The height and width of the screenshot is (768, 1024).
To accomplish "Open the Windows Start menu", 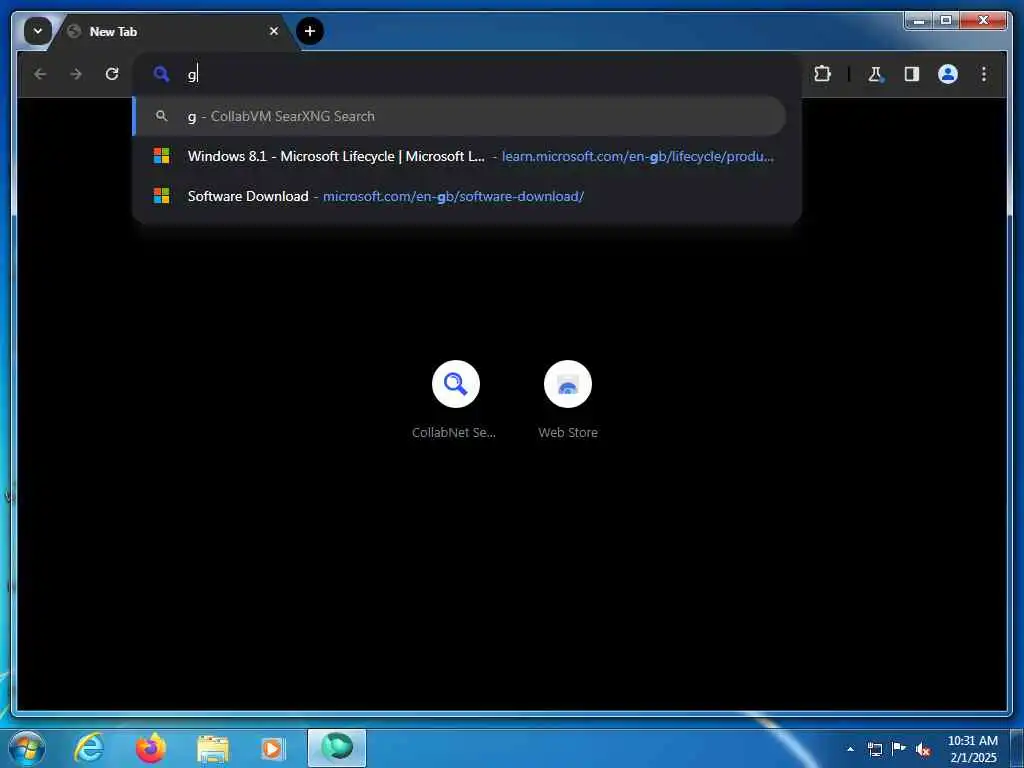I will tap(27, 748).
